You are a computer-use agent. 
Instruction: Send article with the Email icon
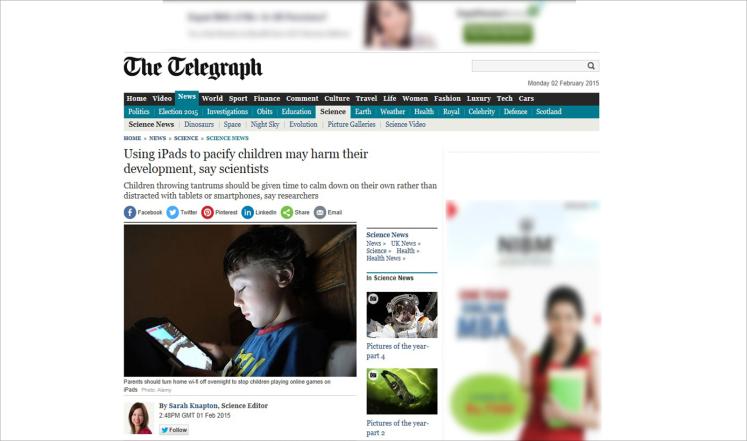click(x=320, y=212)
